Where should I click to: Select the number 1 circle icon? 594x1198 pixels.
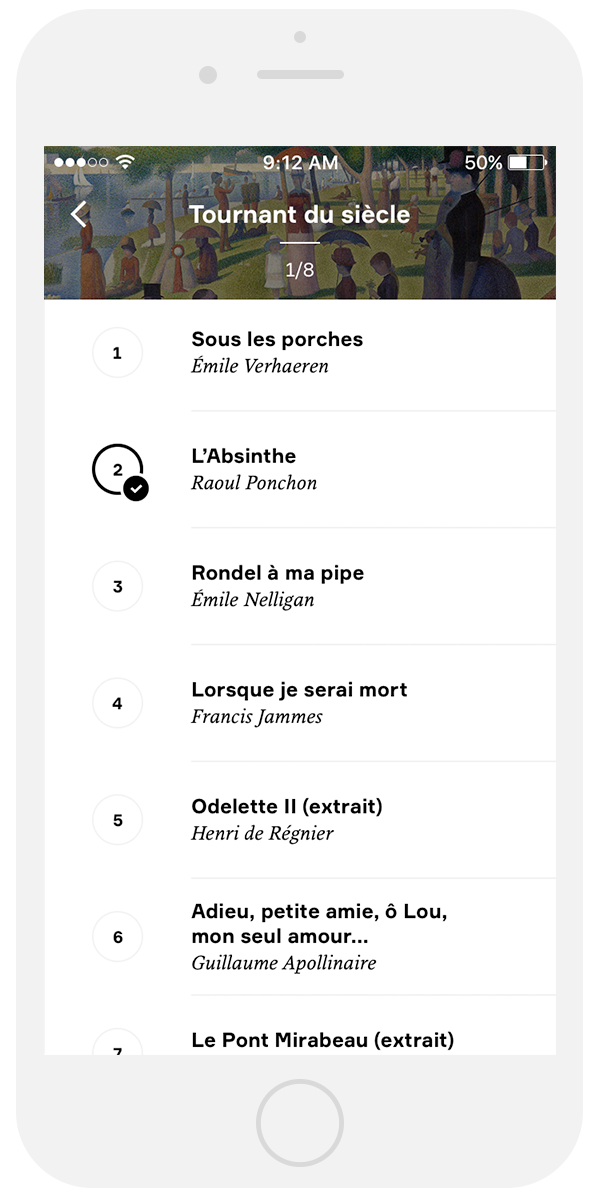click(118, 353)
